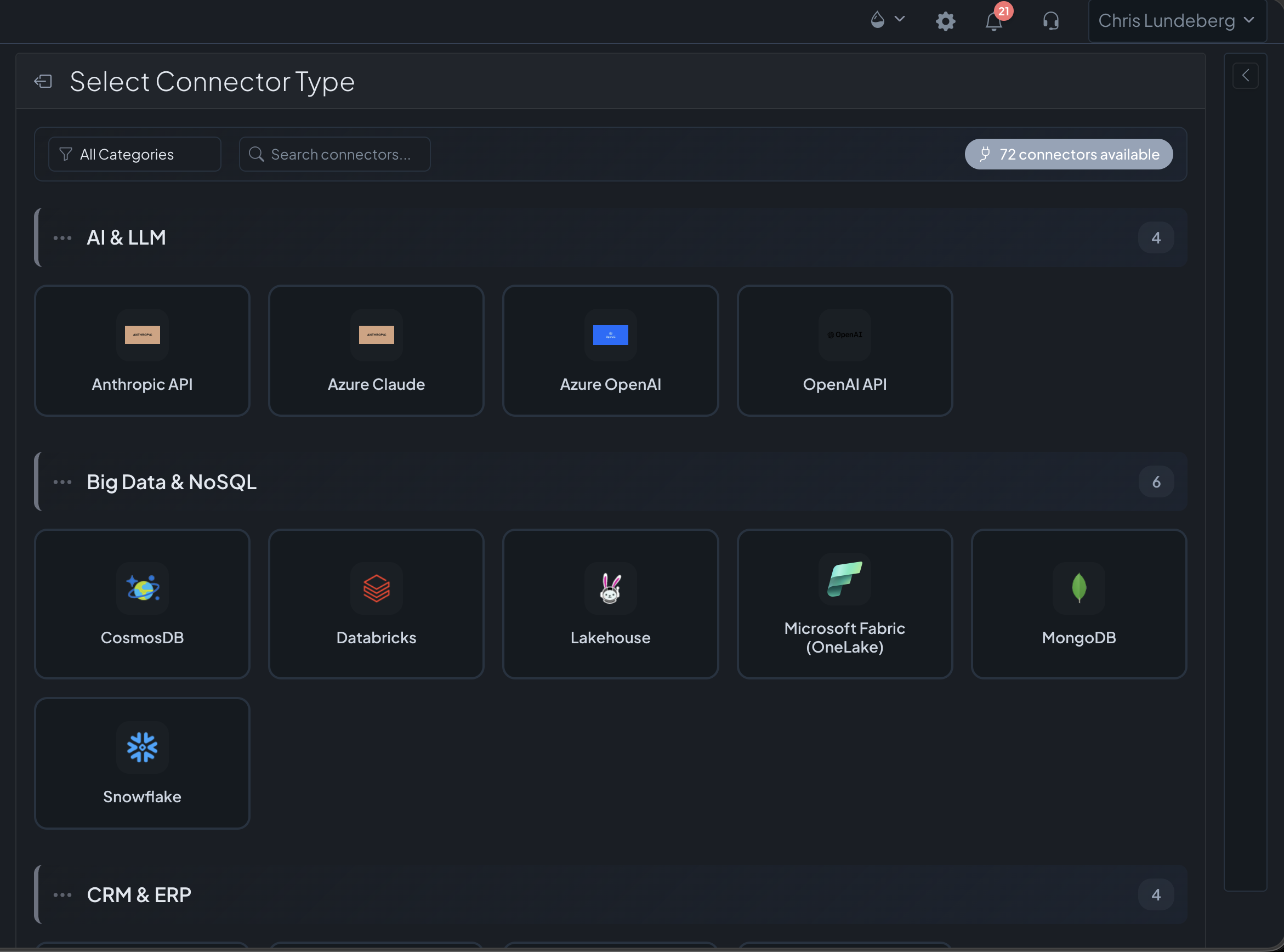The height and width of the screenshot is (952, 1284).
Task: Choose the Lakehouse rabbit icon
Action: [x=611, y=588]
